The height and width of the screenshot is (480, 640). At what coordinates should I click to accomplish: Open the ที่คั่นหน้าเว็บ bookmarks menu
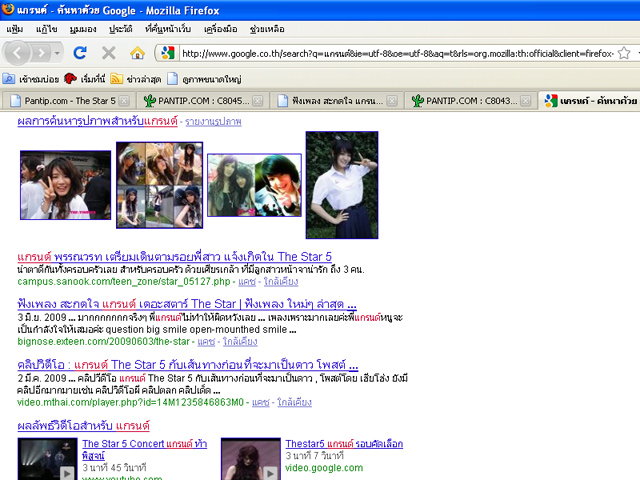[x=168, y=29]
